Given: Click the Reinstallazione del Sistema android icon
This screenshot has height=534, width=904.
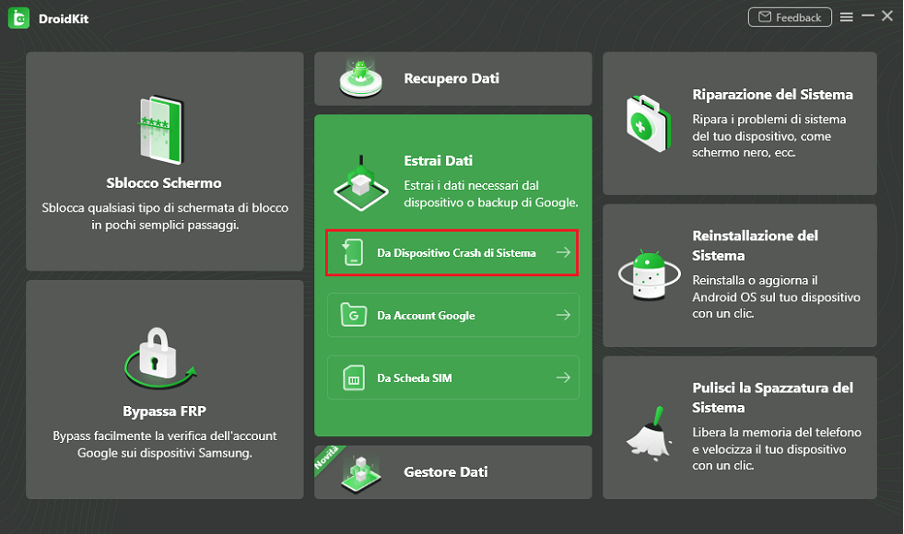Looking at the screenshot, I should point(647,270).
